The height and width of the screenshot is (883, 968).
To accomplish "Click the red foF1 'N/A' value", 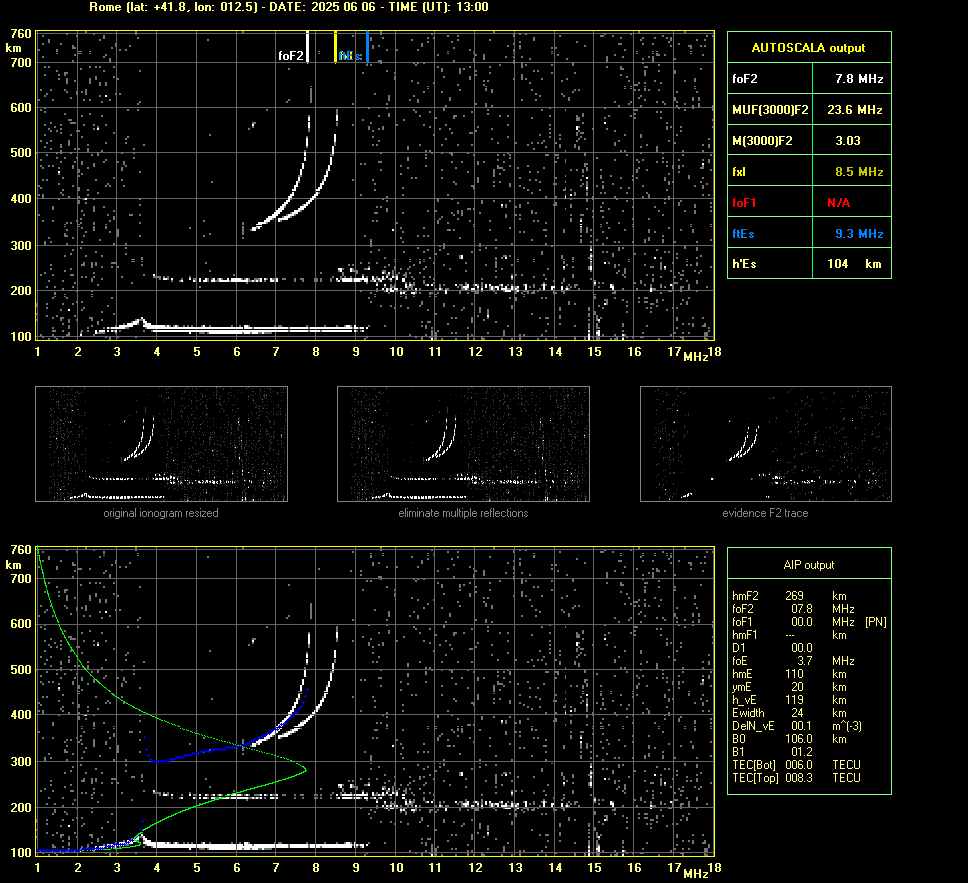I will pyautogui.click(x=838, y=203).
